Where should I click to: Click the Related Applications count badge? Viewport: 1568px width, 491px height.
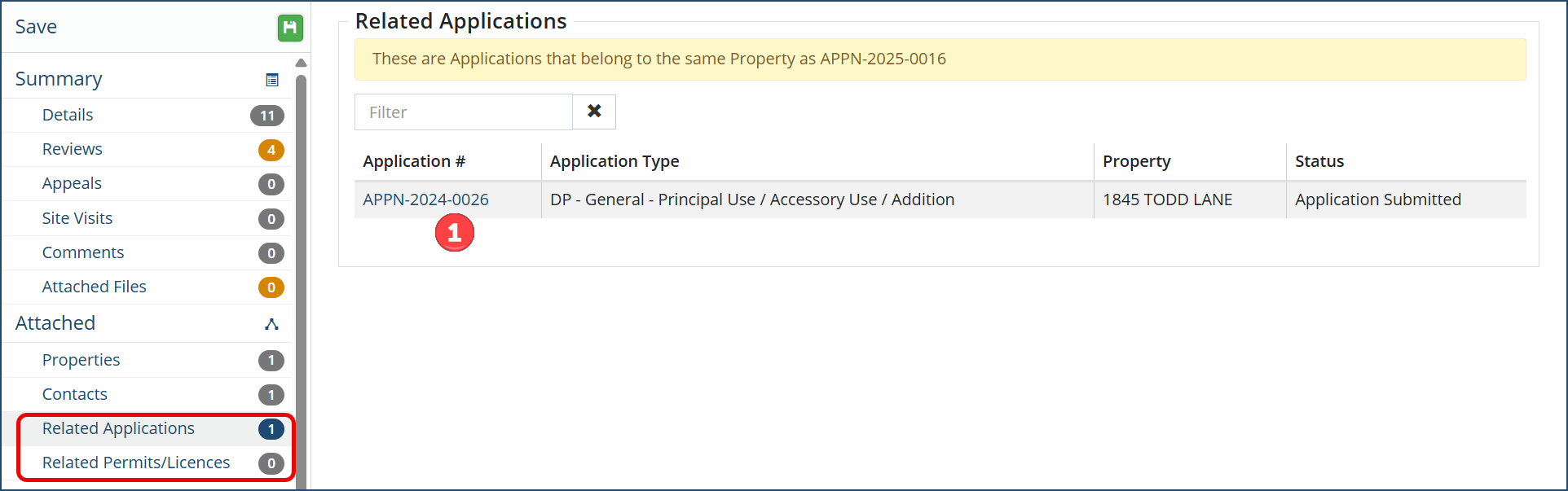tap(271, 429)
